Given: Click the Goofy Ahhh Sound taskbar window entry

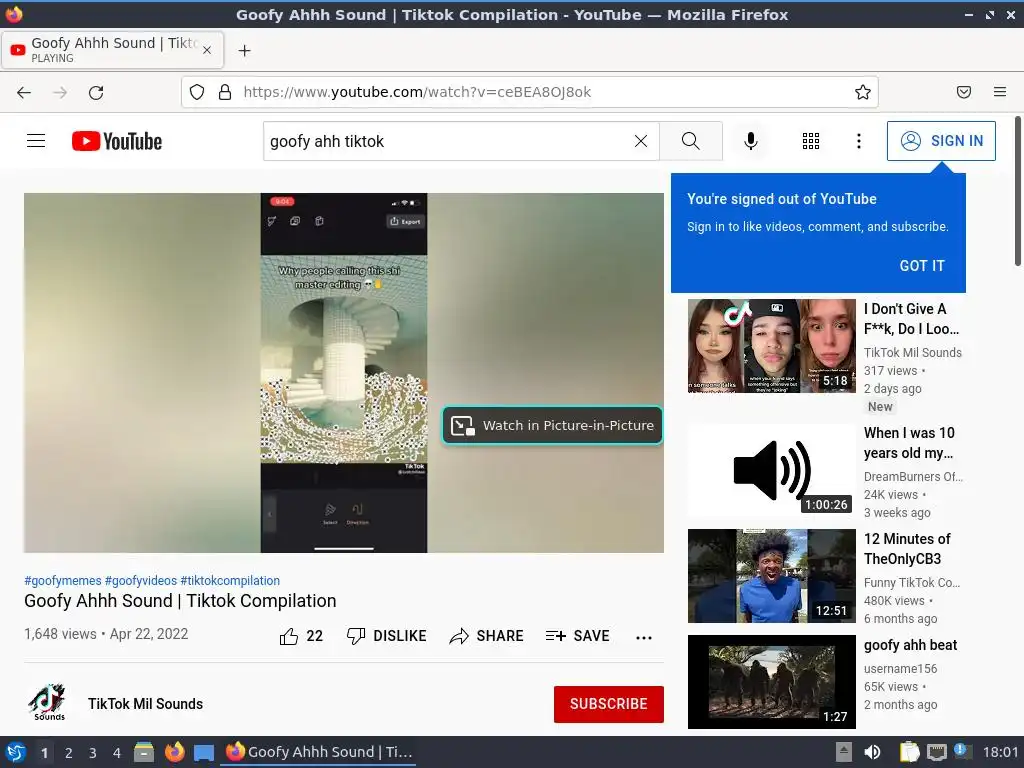Looking at the screenshot, I should point(319,752).
